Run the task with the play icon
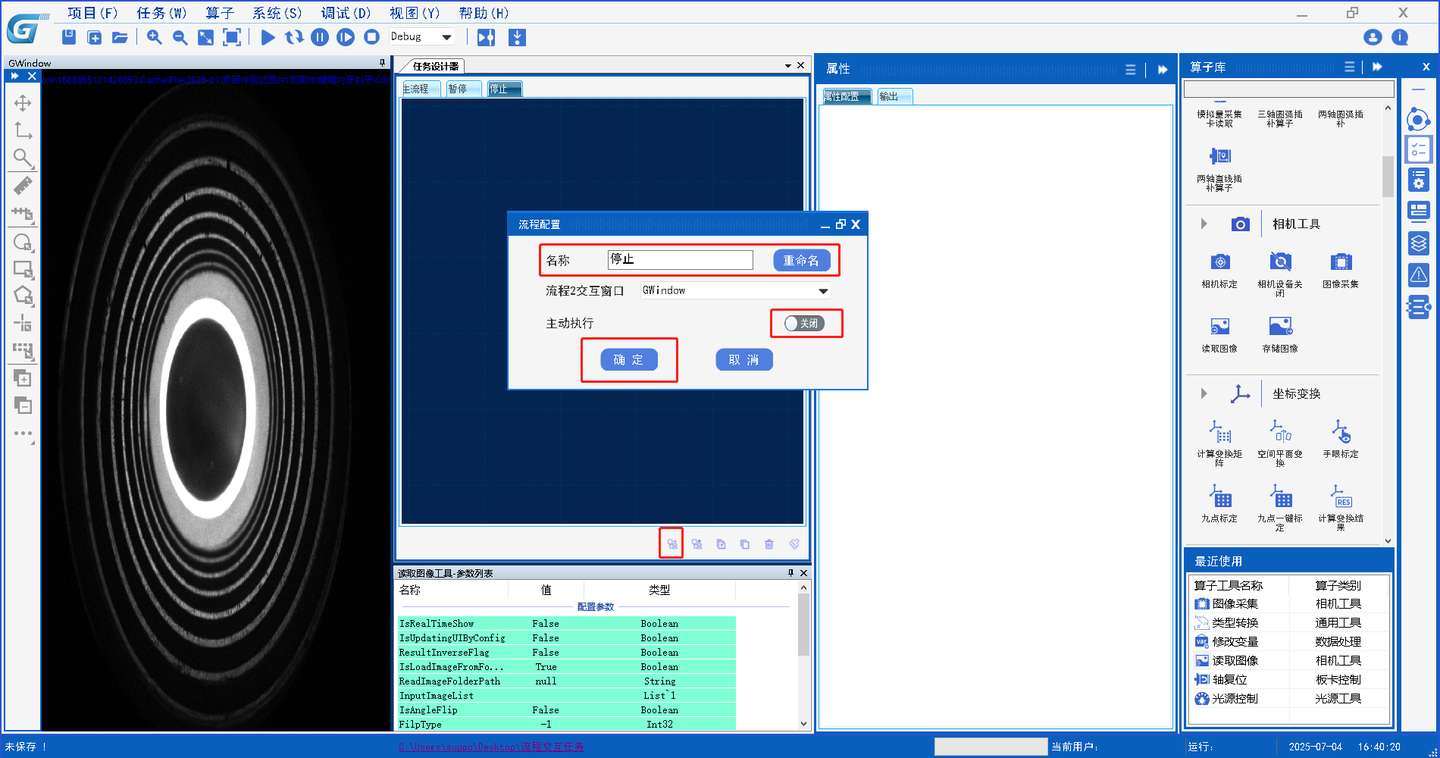Screen dimensions: 1440x758 click(x=268, y=37)
